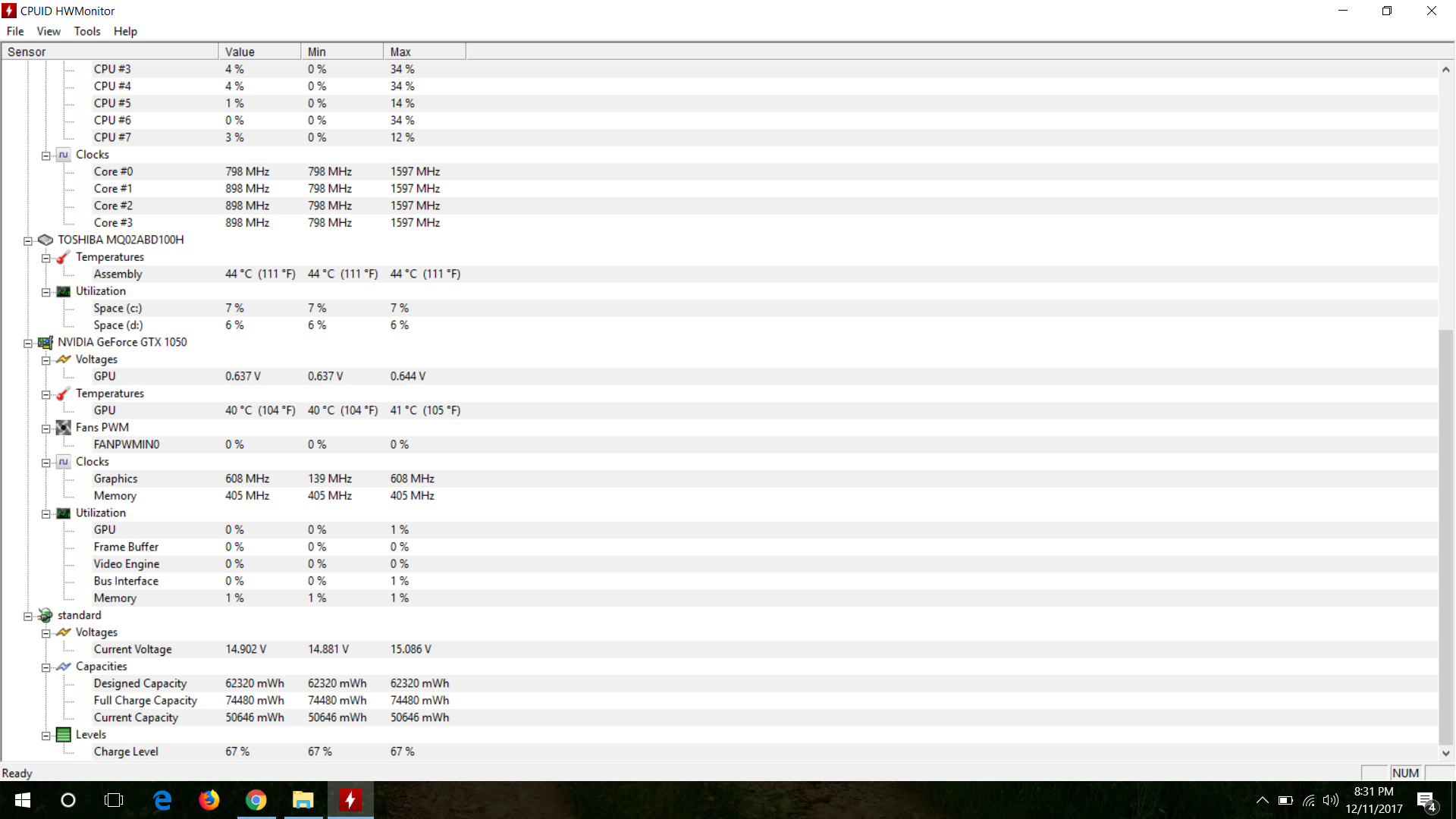Viewport: 1456px width, 819px height.
Task: Open the View menu
Action: pos(49,31)
